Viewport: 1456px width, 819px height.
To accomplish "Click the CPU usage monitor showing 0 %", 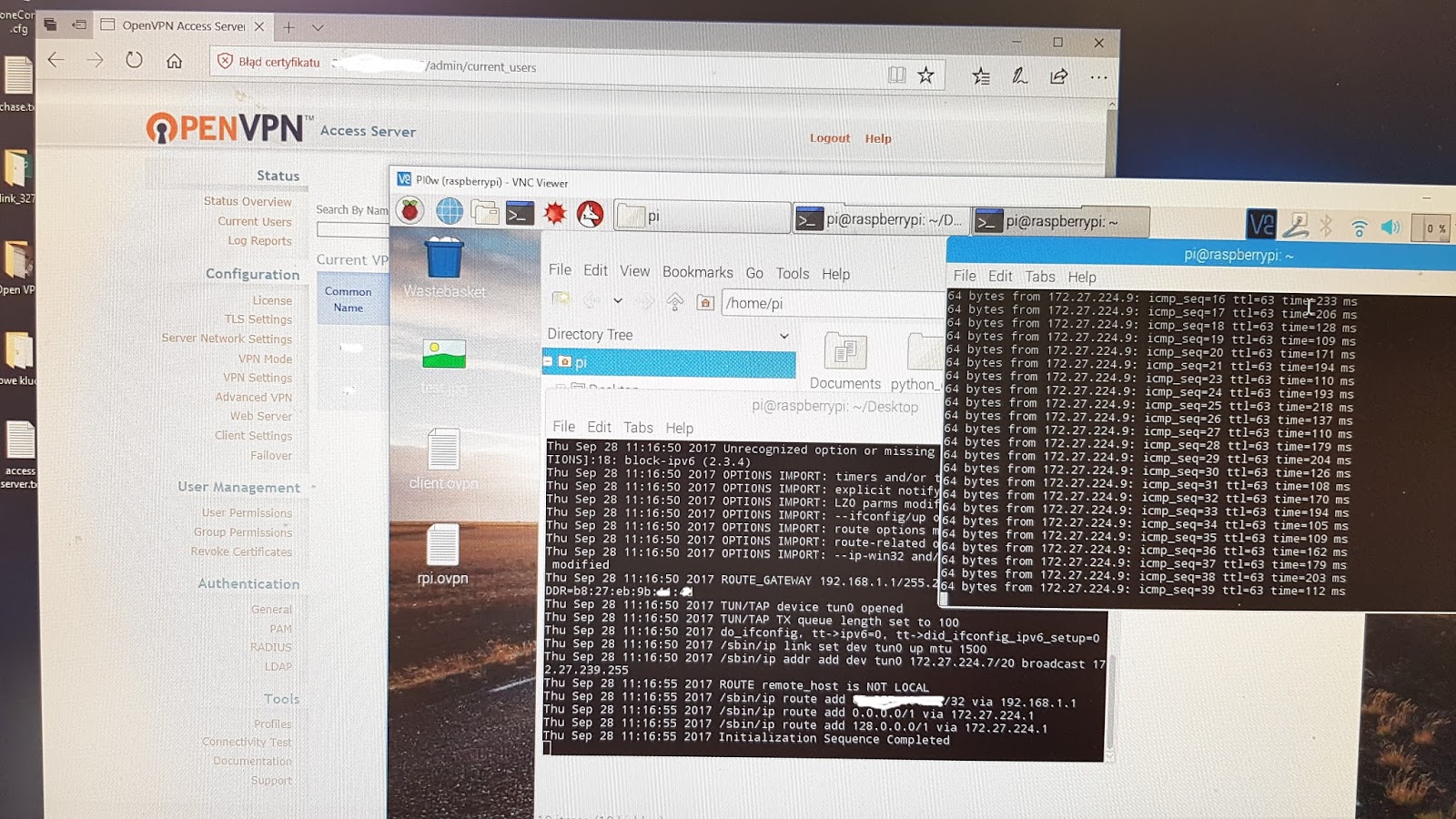I will click(1431, 227).
